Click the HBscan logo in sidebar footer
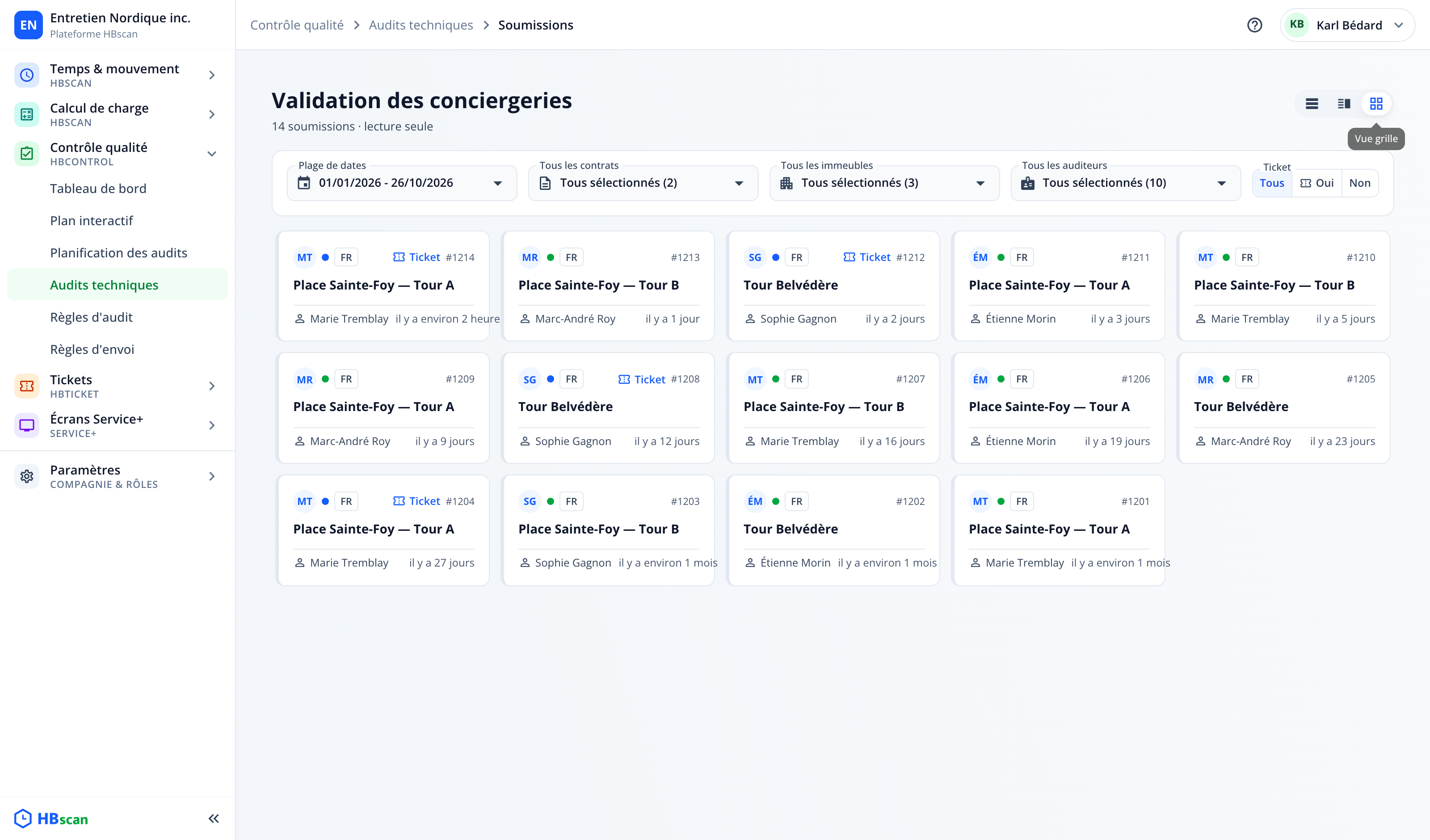1430x840 pixels. pyautogui.click(x=51, y=819)
